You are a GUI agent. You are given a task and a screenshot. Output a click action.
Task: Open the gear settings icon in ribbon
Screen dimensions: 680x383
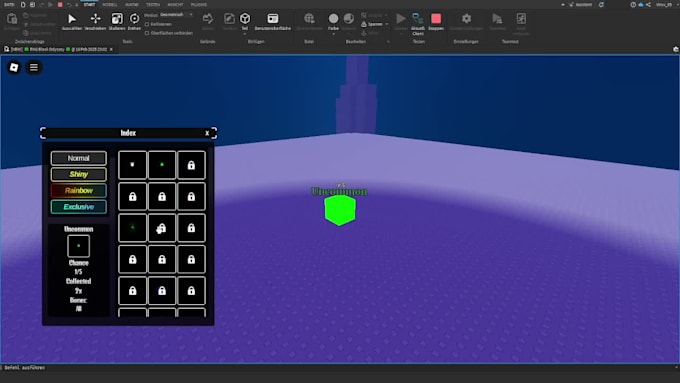pyautogui.click(x=466, y=19)
